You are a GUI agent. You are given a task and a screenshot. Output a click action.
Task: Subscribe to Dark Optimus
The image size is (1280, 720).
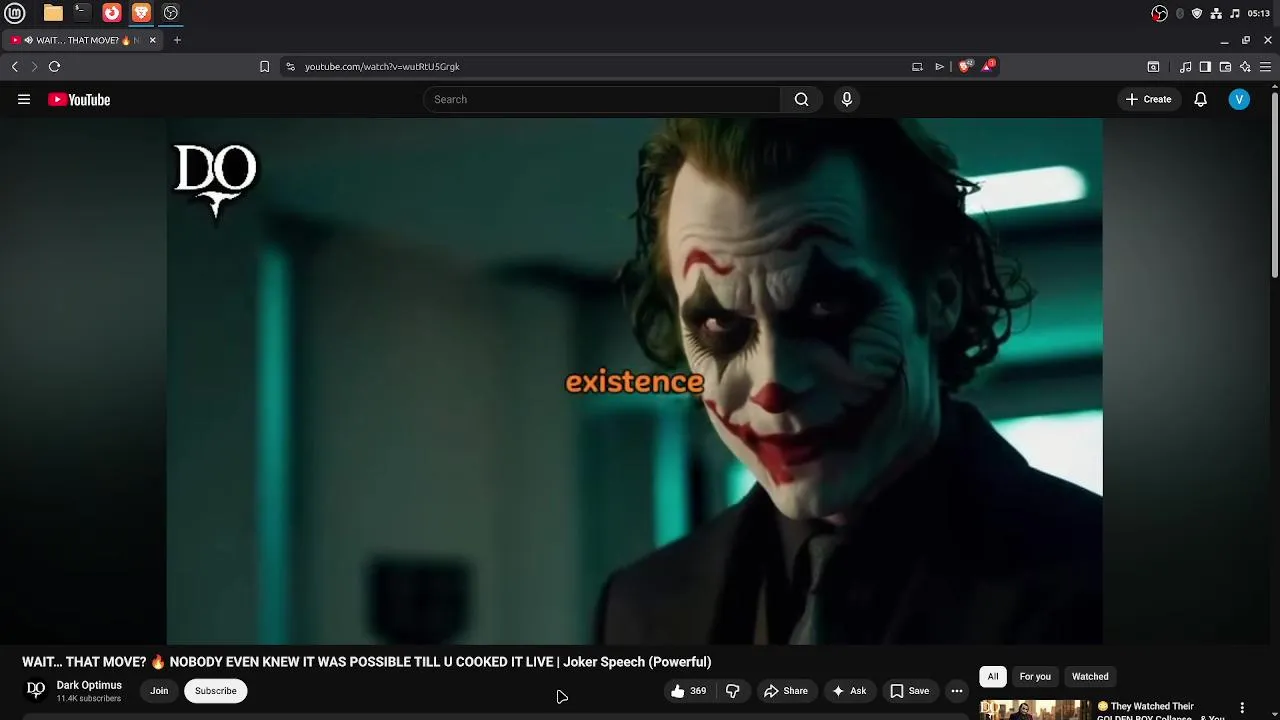tap(216, 691)
